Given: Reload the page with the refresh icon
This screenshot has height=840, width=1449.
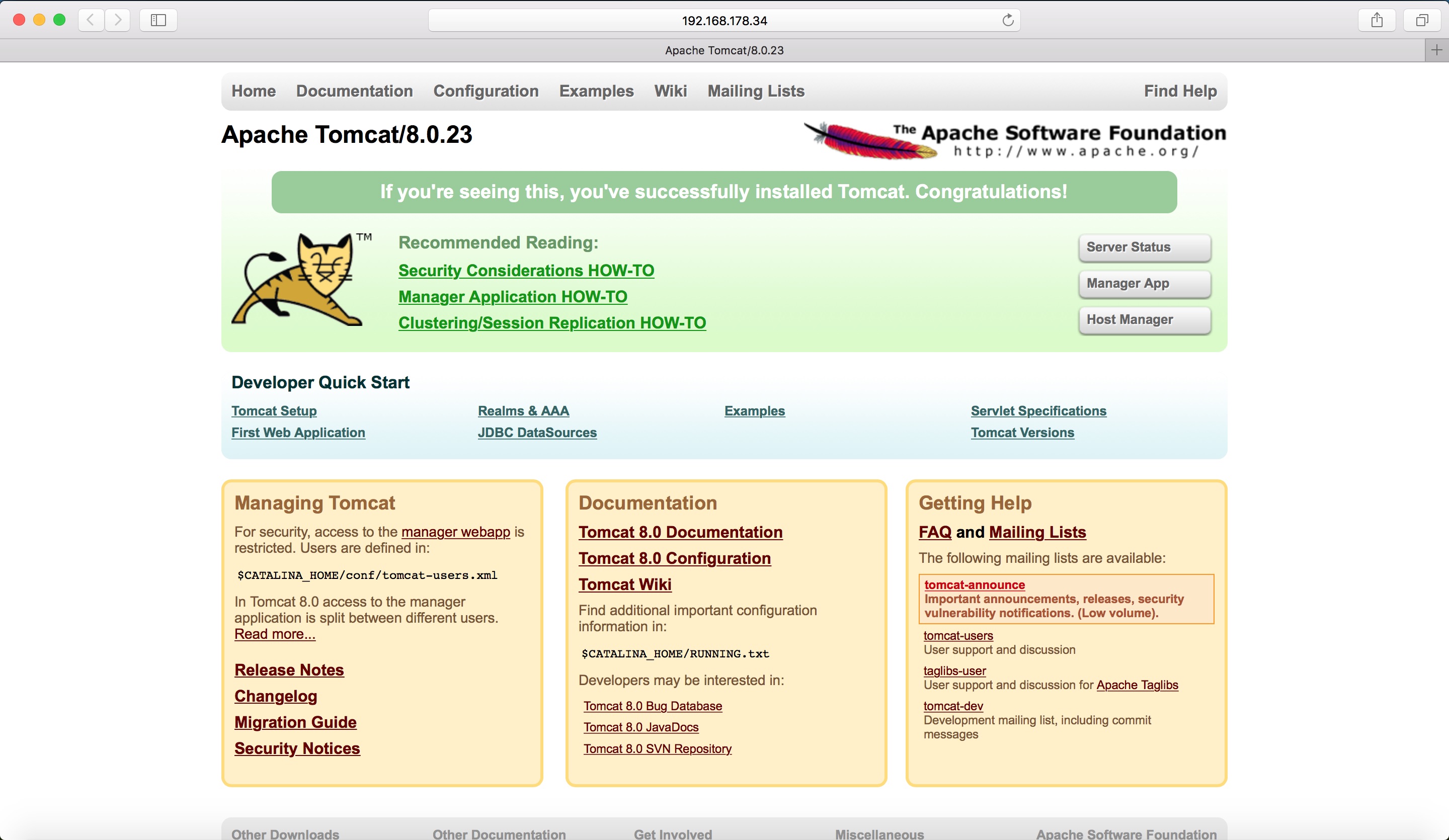Looking at the screenshot, I should tap(1007, 20).
